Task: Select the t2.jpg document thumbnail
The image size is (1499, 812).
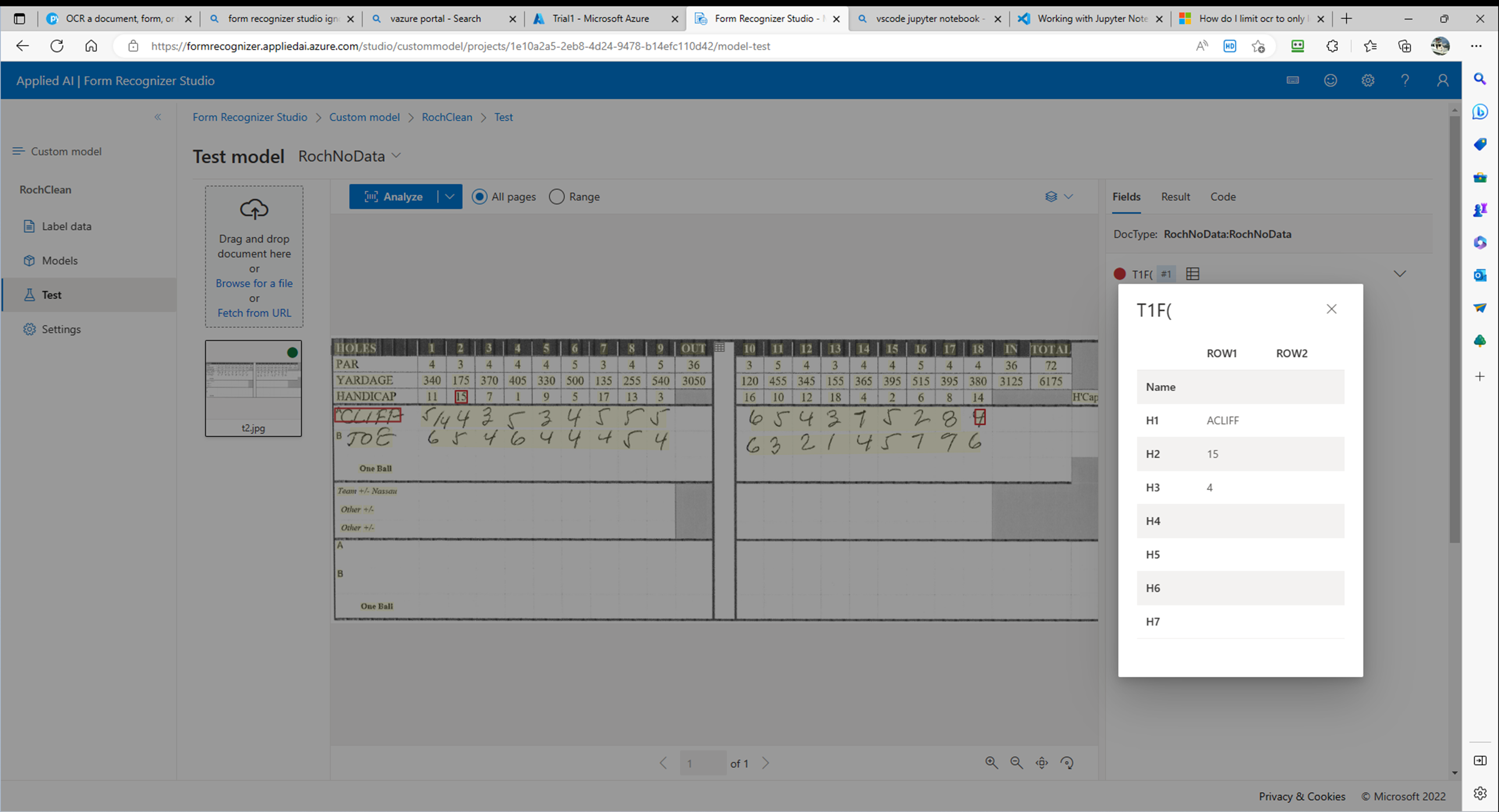Action: pyautogui.click(x=253, y=388)
